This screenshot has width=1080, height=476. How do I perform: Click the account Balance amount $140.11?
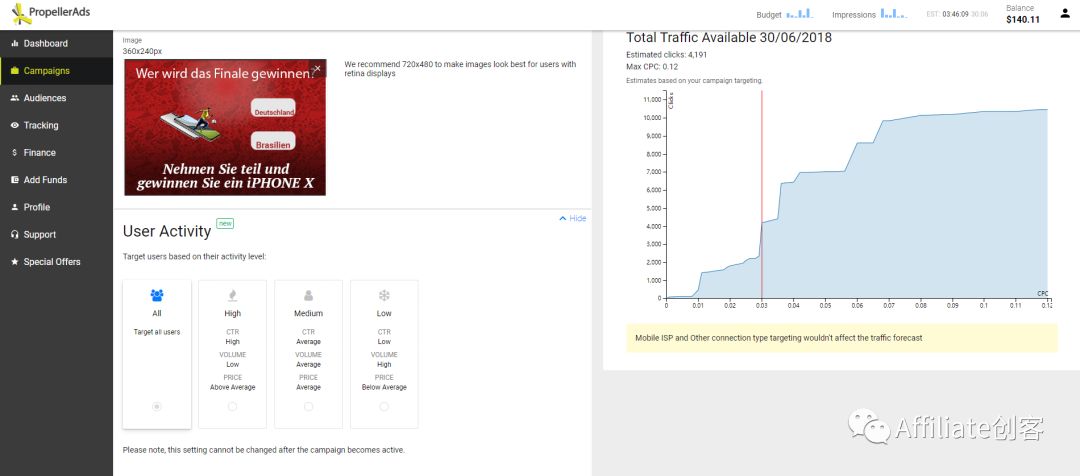(x=1023, y=19)
